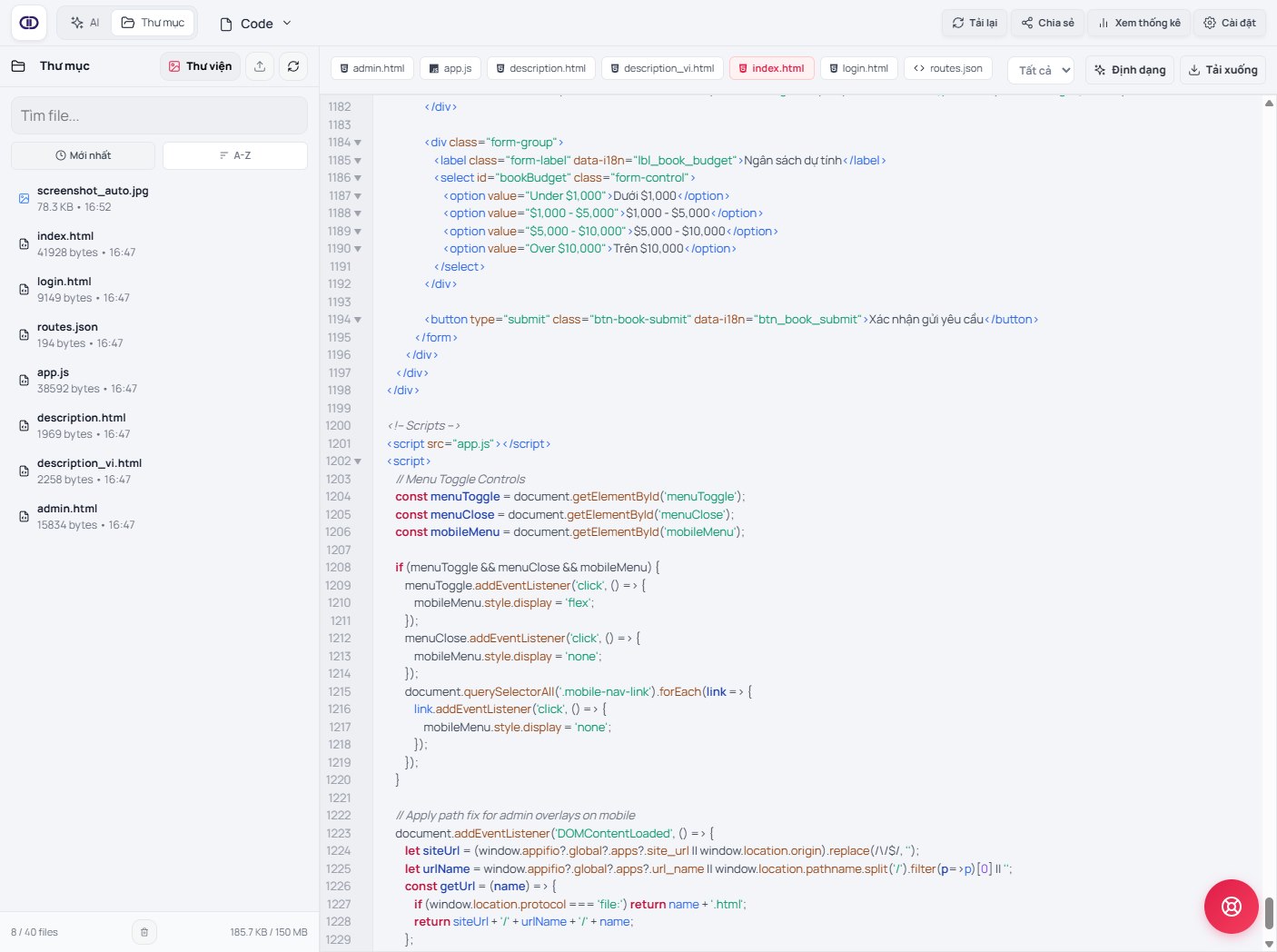Screen dimensions: 1277x952
Task: Open Cài đặt settings
Action: coord(1230,23)
